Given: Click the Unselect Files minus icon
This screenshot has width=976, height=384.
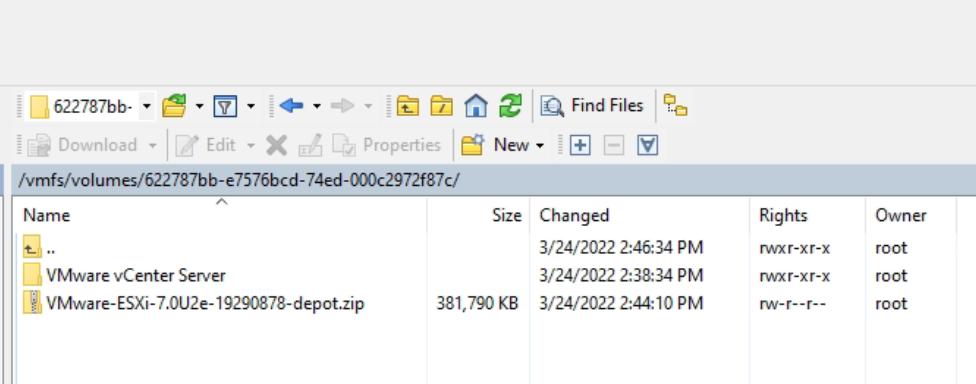Looking at the screenshot, I should [614, 146].
